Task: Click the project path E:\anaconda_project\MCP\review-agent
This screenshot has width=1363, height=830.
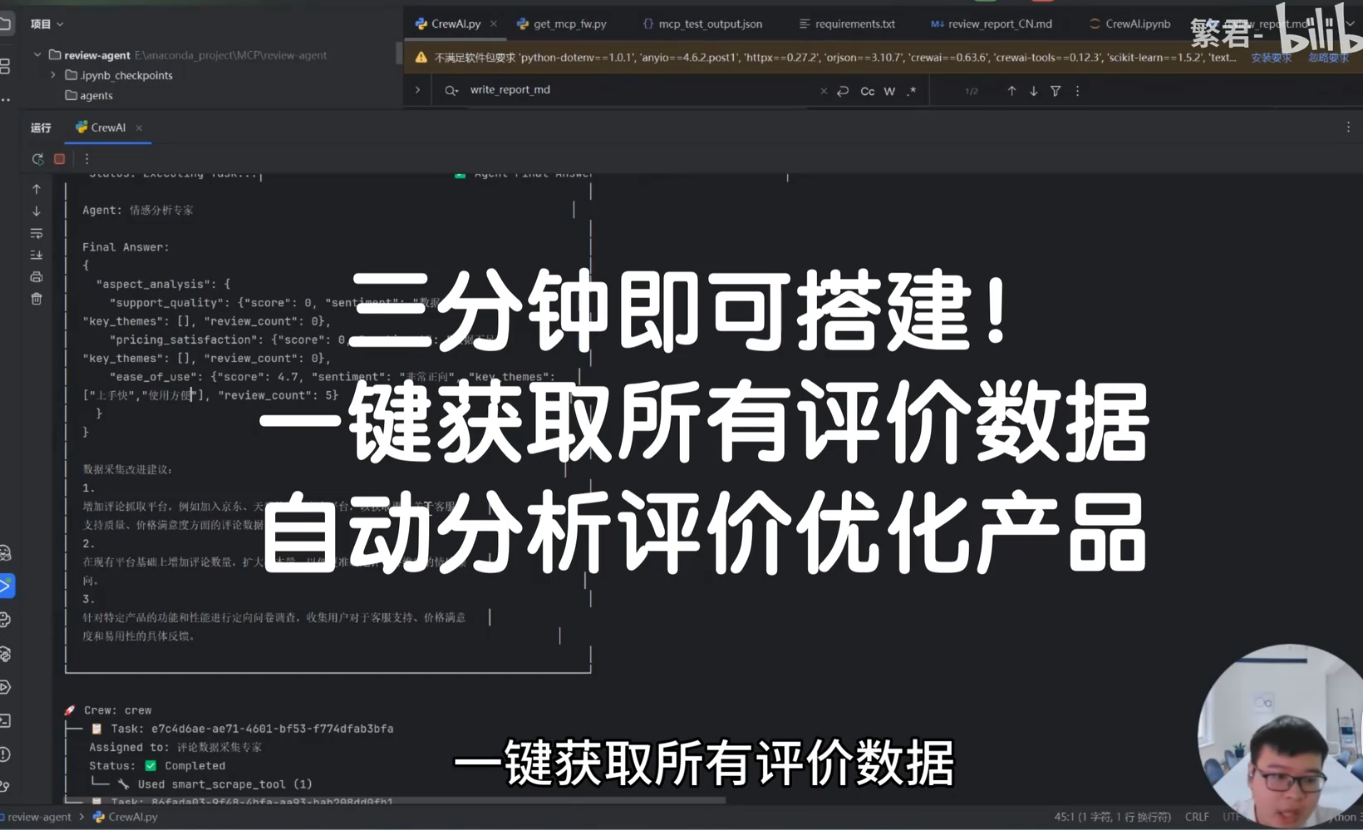Action: coord(231,55)
